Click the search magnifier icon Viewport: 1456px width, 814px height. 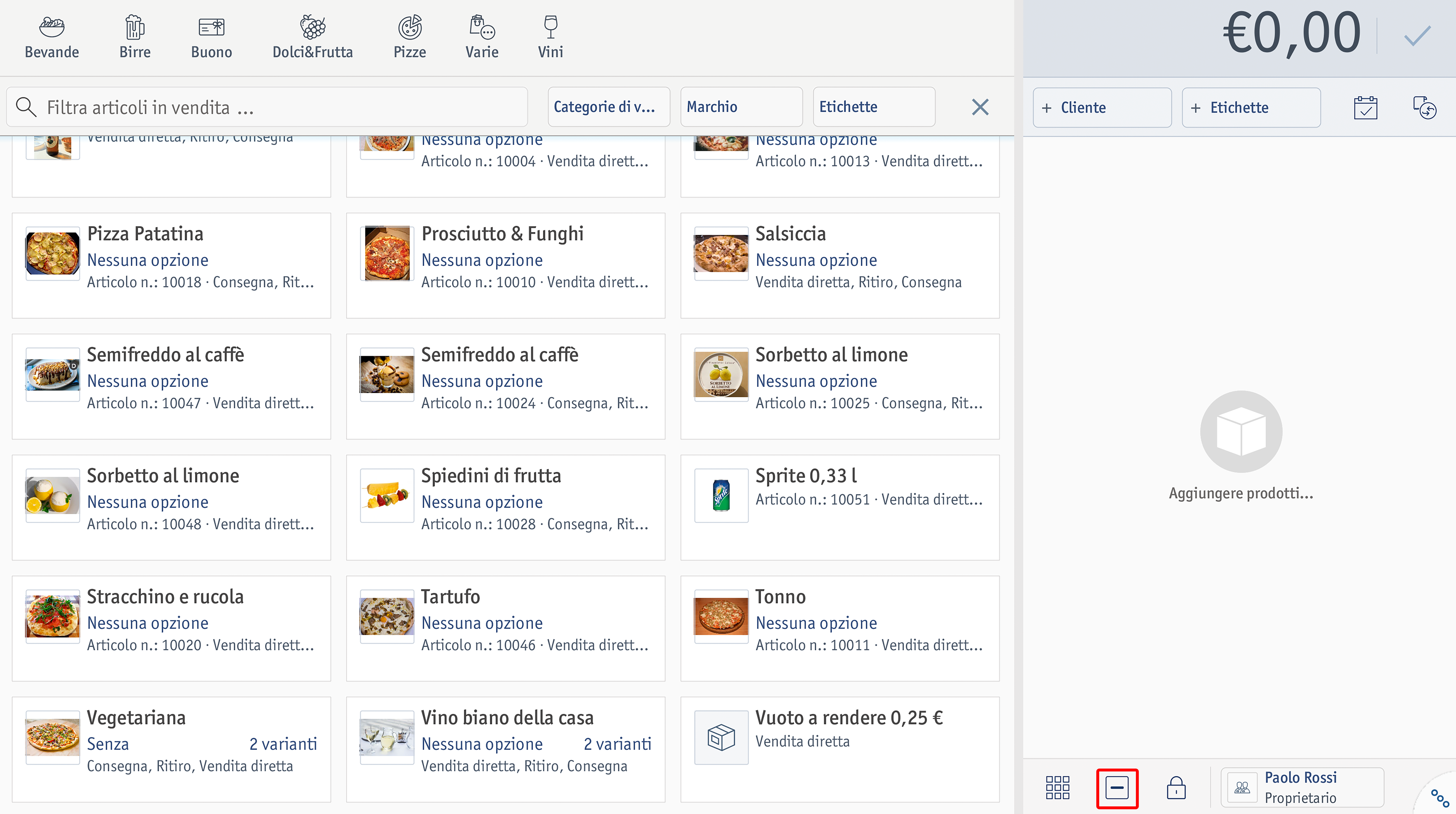pyautogui.click(x=26, y=107)
